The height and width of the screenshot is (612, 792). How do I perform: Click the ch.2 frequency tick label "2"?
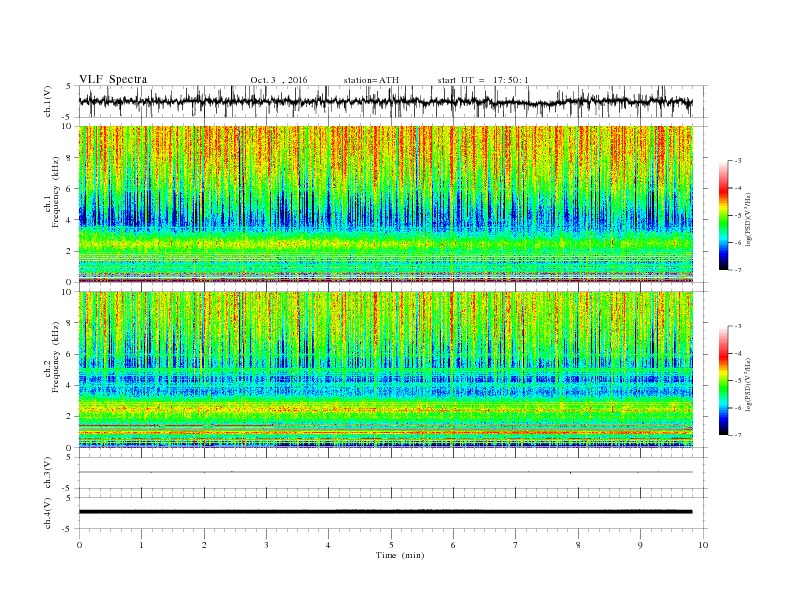tap(69, 417)
